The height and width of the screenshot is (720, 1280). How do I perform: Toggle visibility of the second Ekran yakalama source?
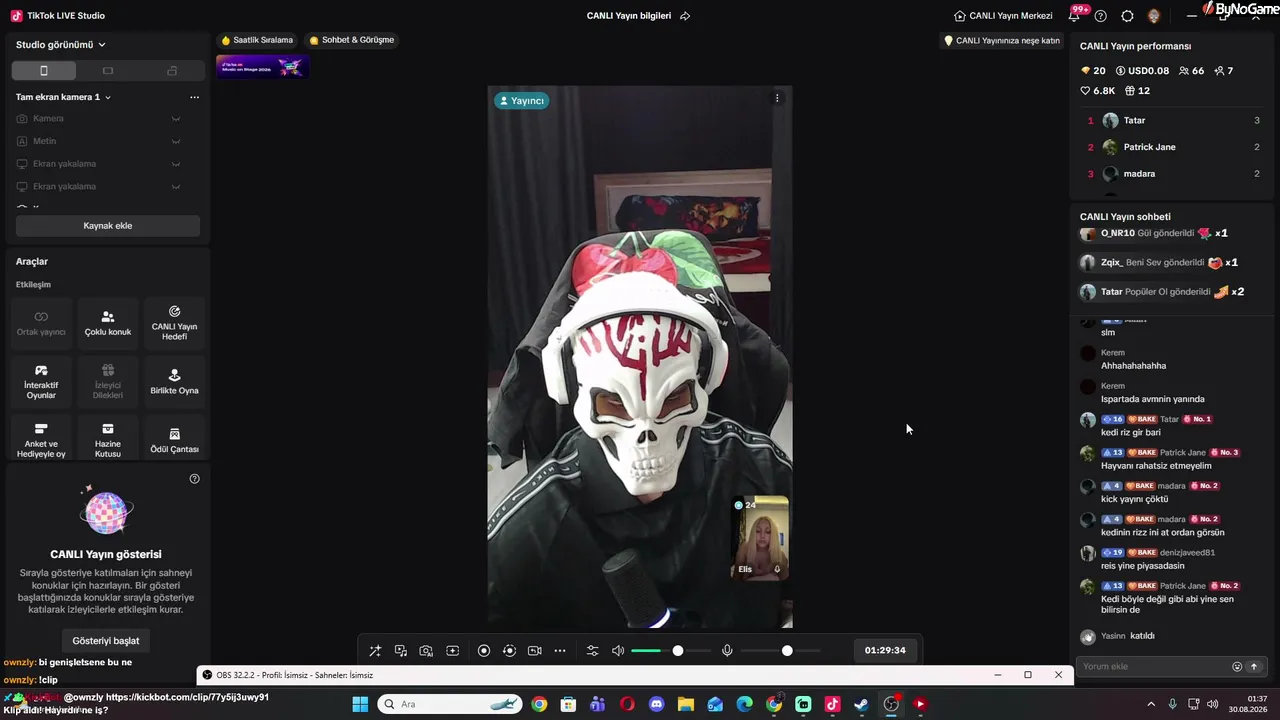coord(176,187)
